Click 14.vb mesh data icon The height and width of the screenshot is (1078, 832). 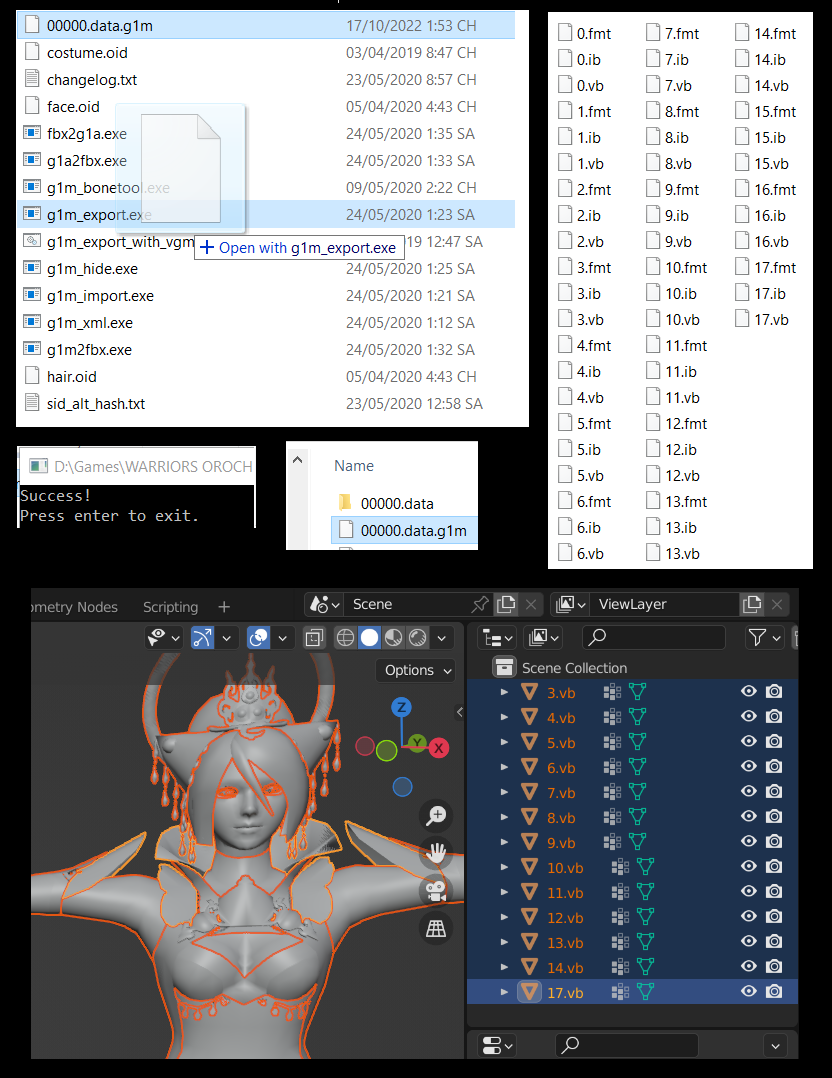point(645,967)
